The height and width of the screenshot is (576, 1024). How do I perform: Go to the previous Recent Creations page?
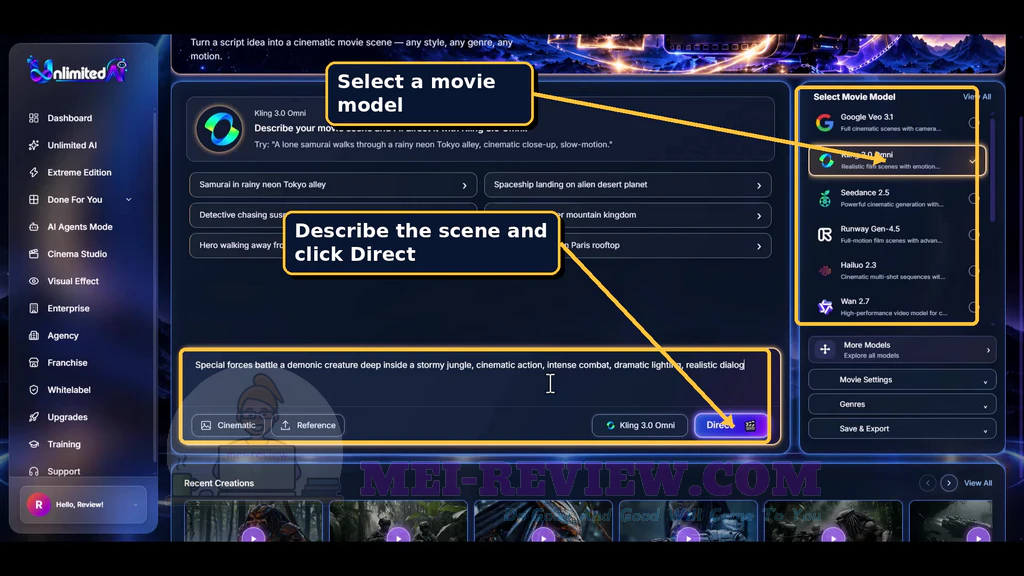tap(927, 483)
